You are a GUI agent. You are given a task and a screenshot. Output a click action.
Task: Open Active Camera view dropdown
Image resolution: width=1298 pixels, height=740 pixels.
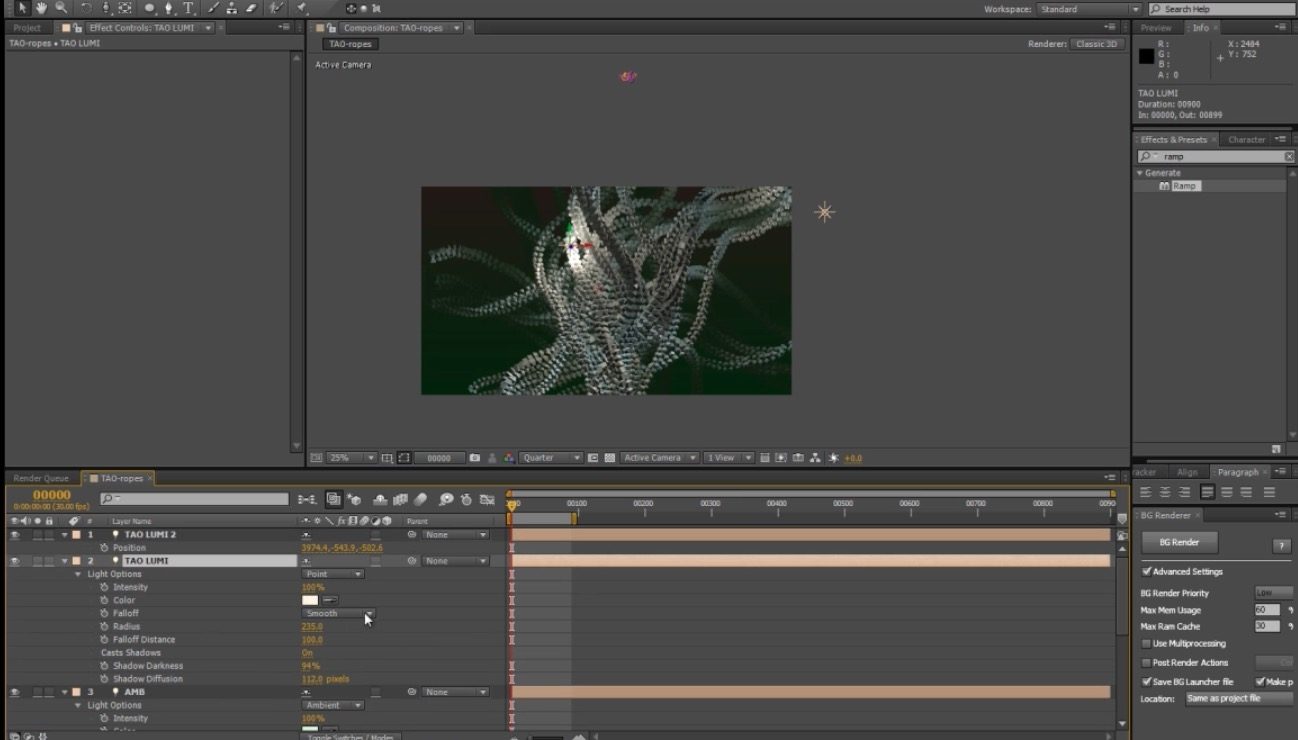click(658, 458)
